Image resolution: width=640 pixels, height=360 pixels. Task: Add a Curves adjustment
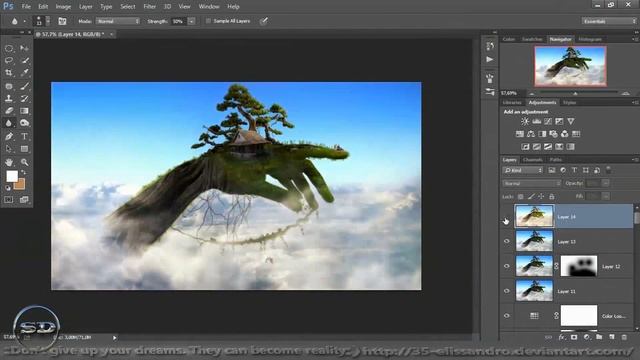tap(548, 121)
